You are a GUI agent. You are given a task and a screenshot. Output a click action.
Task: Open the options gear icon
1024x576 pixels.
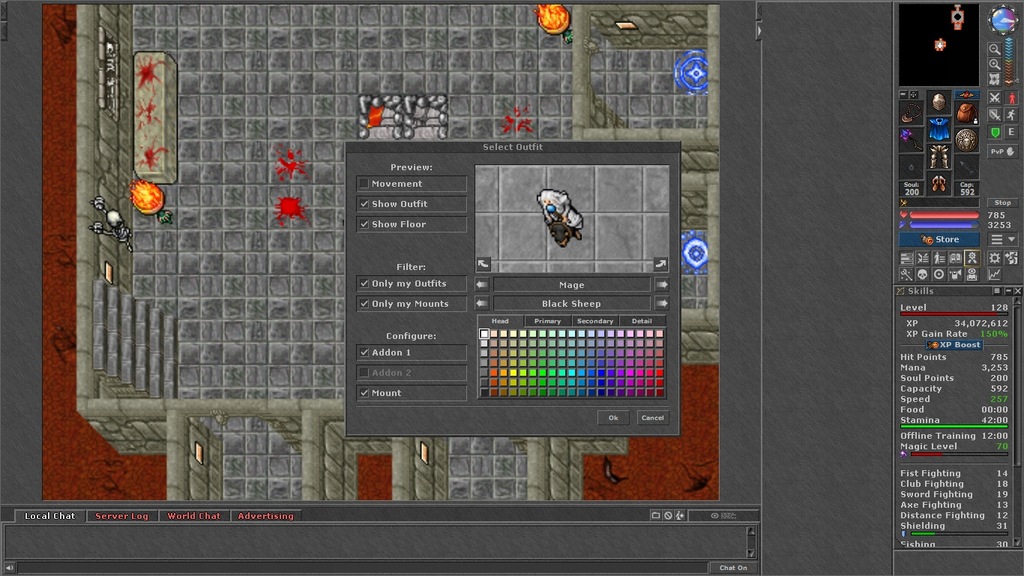click(x=995, y=258)
